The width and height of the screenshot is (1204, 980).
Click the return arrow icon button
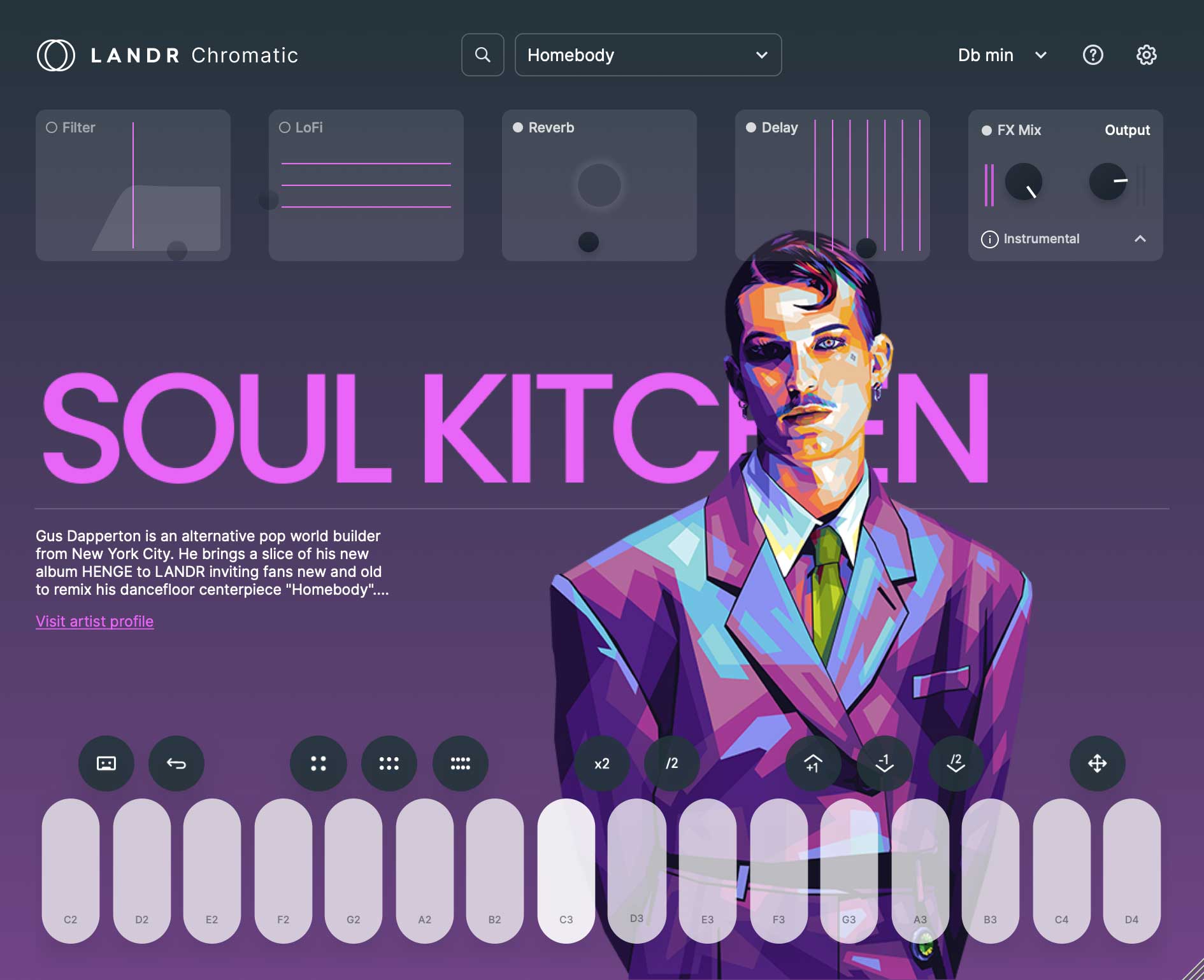point(176,763)
